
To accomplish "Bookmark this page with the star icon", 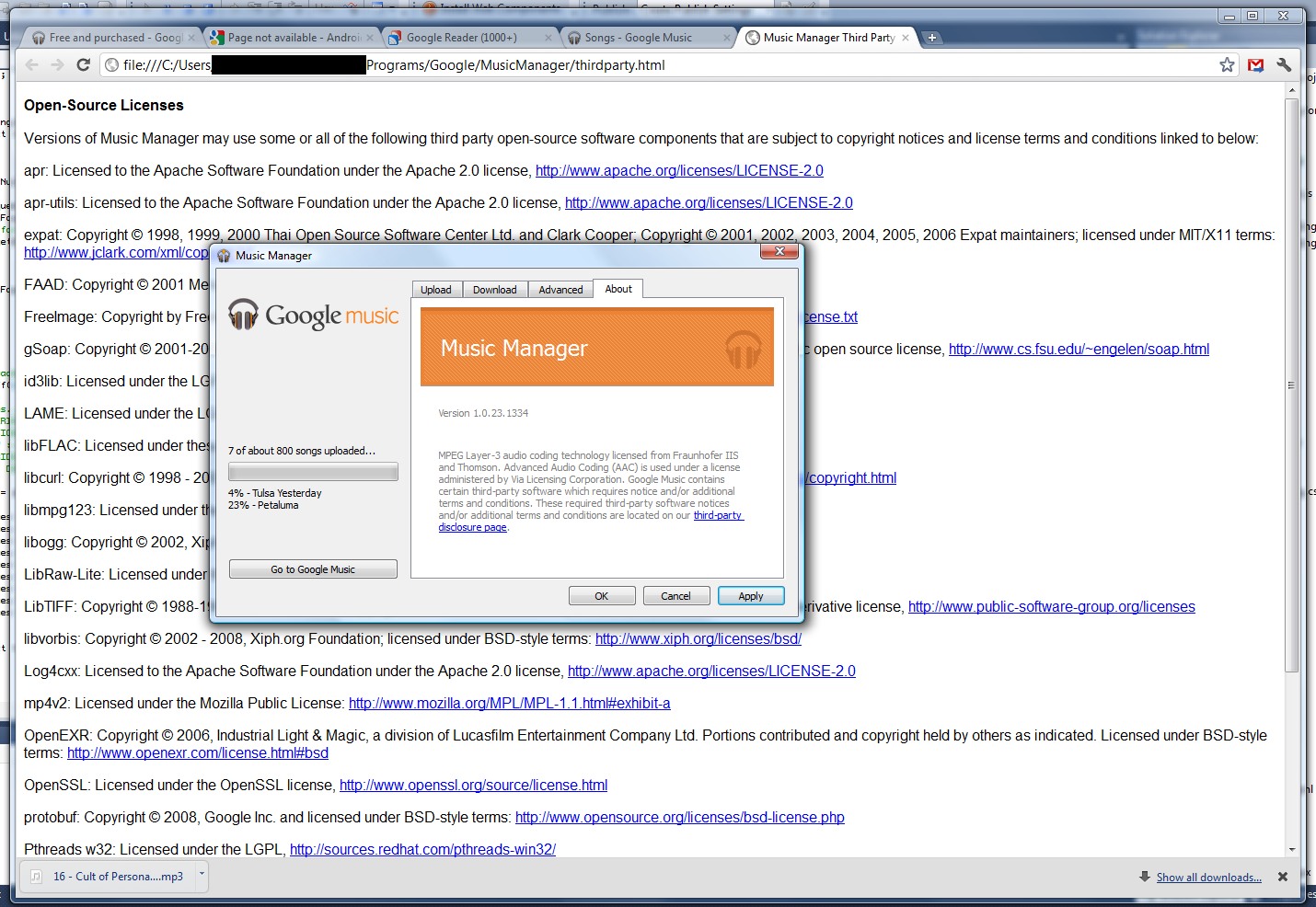I will coord(1227,65).
